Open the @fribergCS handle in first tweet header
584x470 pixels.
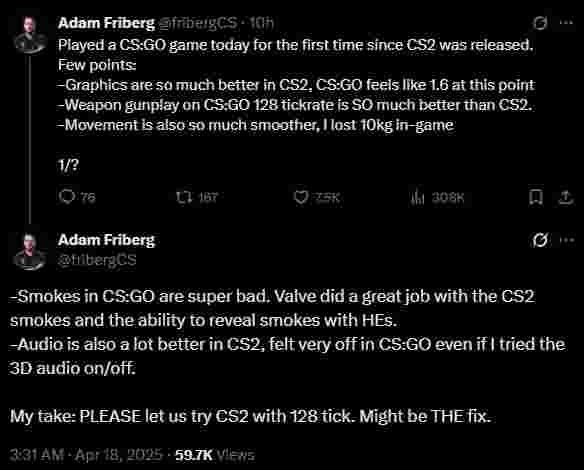click(198, 23)
